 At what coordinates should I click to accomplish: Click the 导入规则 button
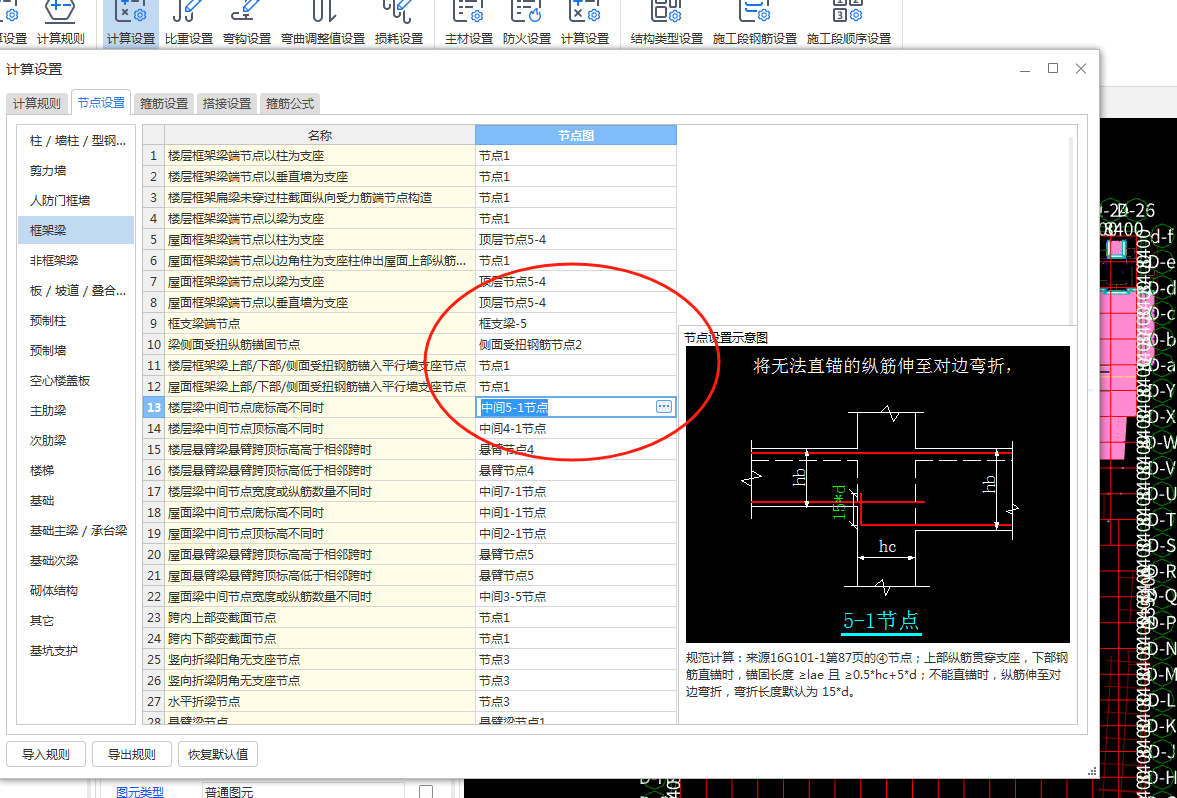[46, 754]
